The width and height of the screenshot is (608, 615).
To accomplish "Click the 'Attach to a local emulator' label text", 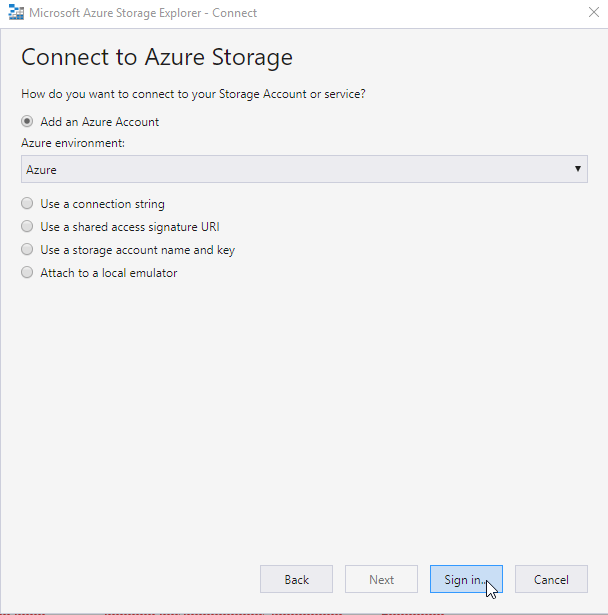I will pyautogui.click(x=108, y=273).
